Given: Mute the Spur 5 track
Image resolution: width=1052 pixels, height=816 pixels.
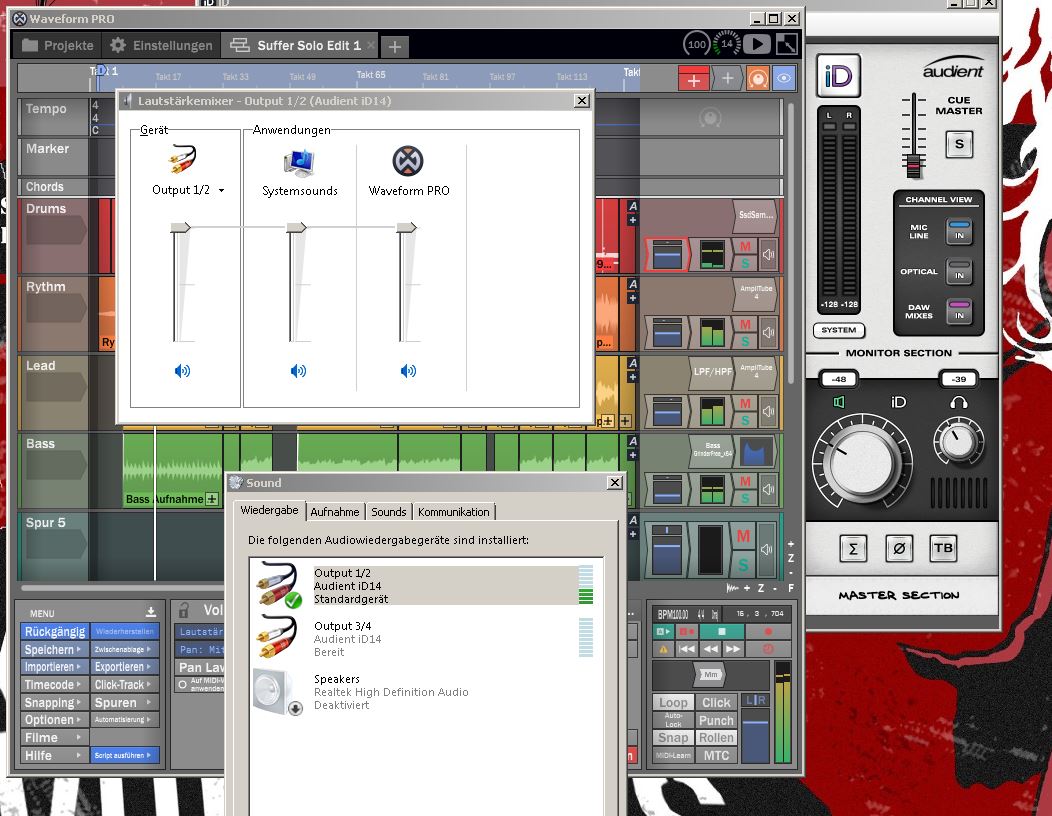Looking at the screenshot, I should coord(743,536).
